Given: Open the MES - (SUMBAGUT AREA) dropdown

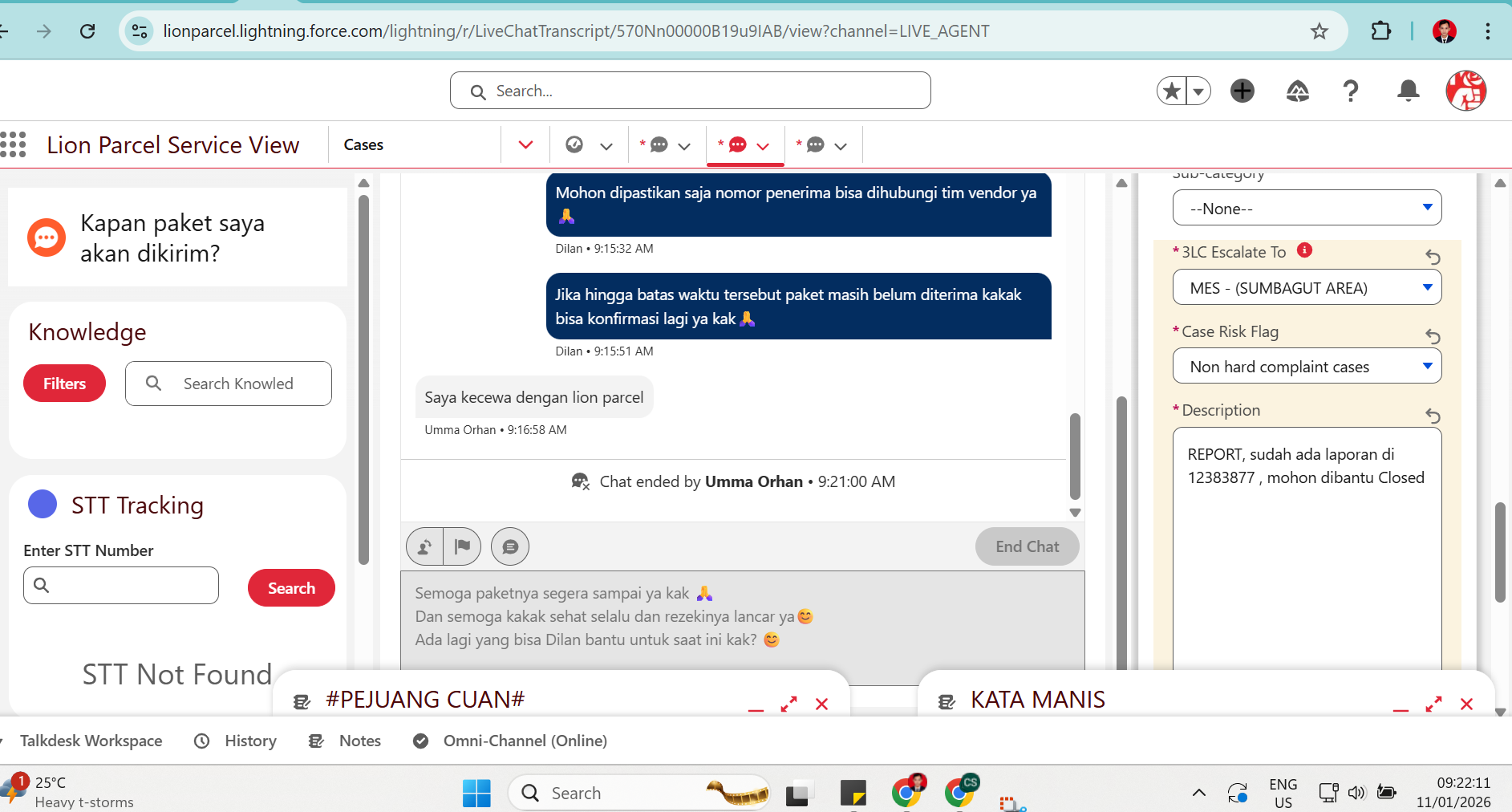Looking at the screenshot, I should (x=1307, y=288).
